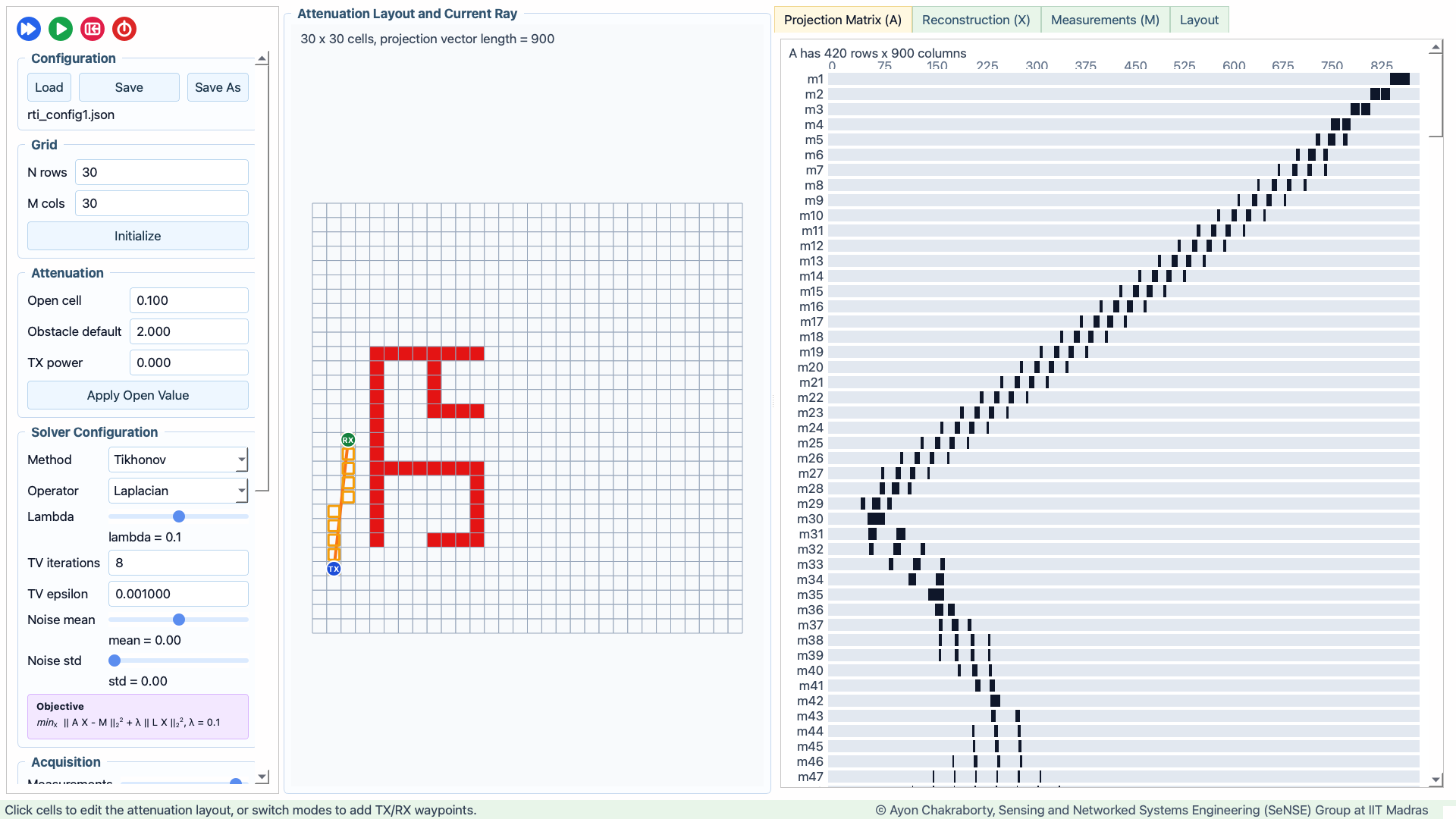Viewport: 1456px width, 819px height.
Task: Click the matrix view scroll-down arrow
Action: click(x=1436, y=780)
